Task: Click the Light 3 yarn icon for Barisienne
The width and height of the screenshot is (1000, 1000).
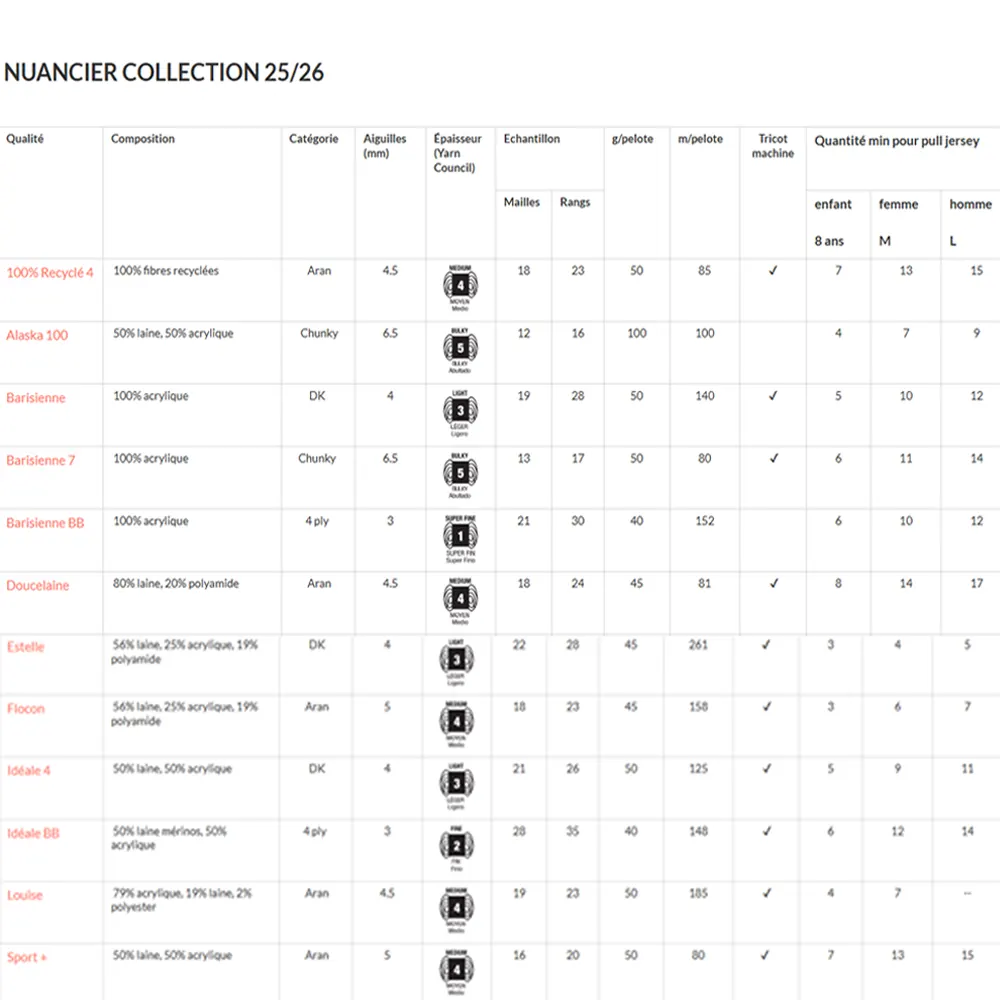Action: (460, 413)
